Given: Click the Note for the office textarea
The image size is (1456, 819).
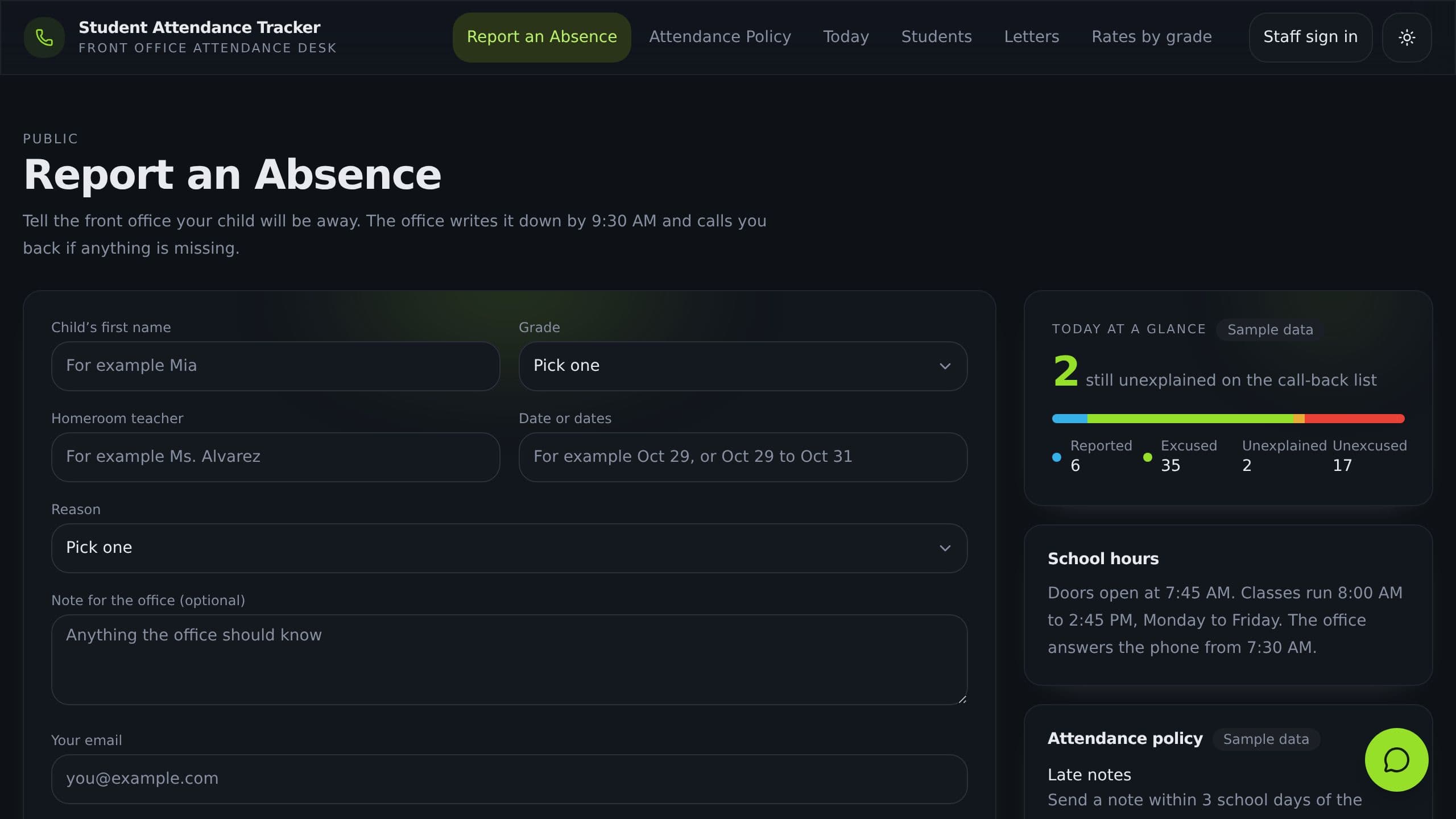Looking at the screenshot, I should [509, 660].
